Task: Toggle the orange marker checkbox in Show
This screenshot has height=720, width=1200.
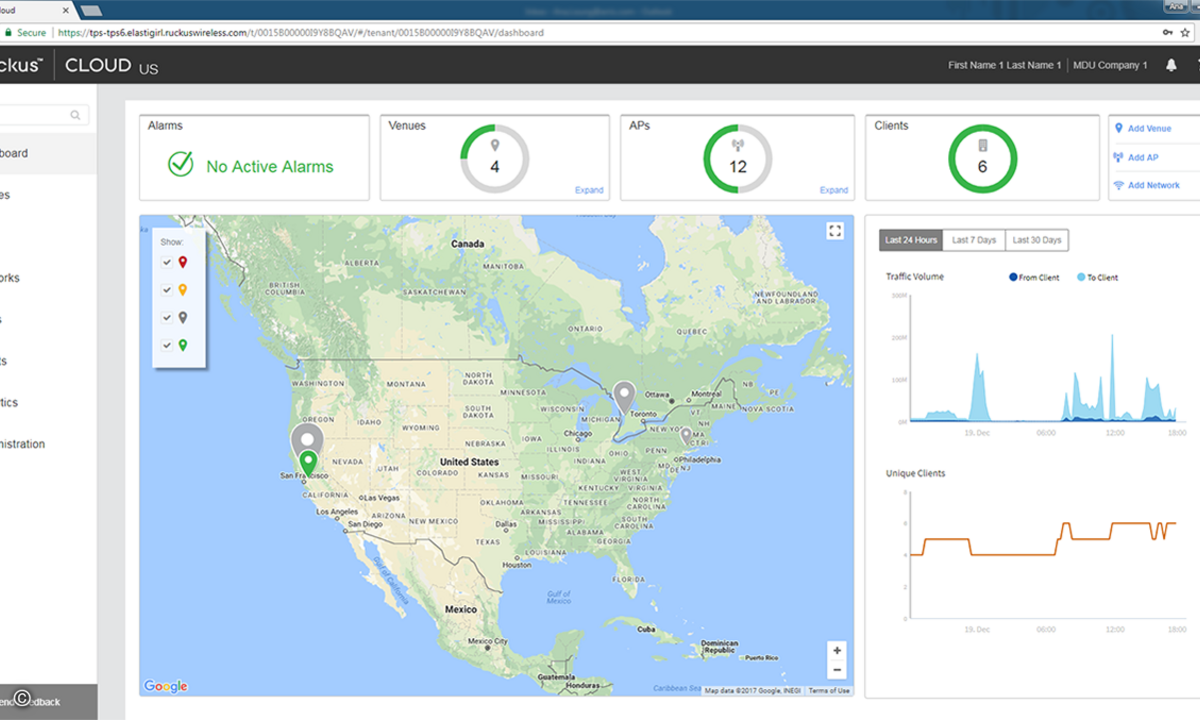Action: tap(167, 290)
